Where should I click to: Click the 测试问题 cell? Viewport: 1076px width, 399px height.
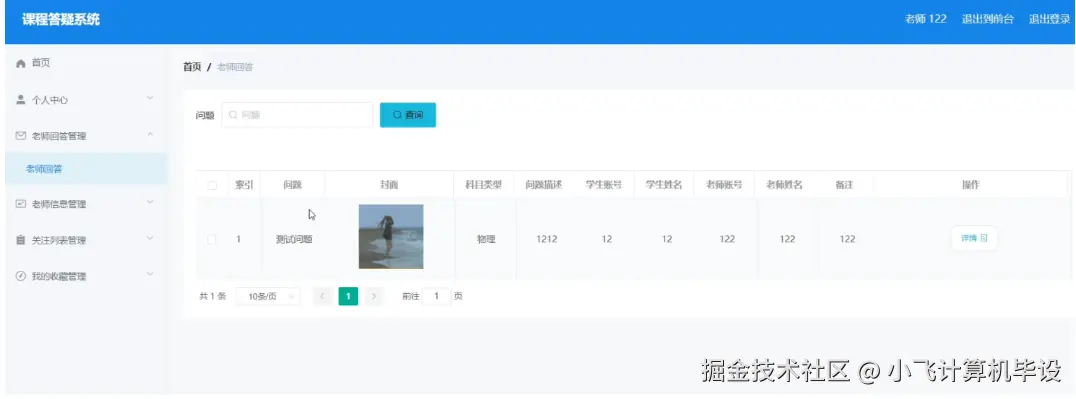point(294,240)
